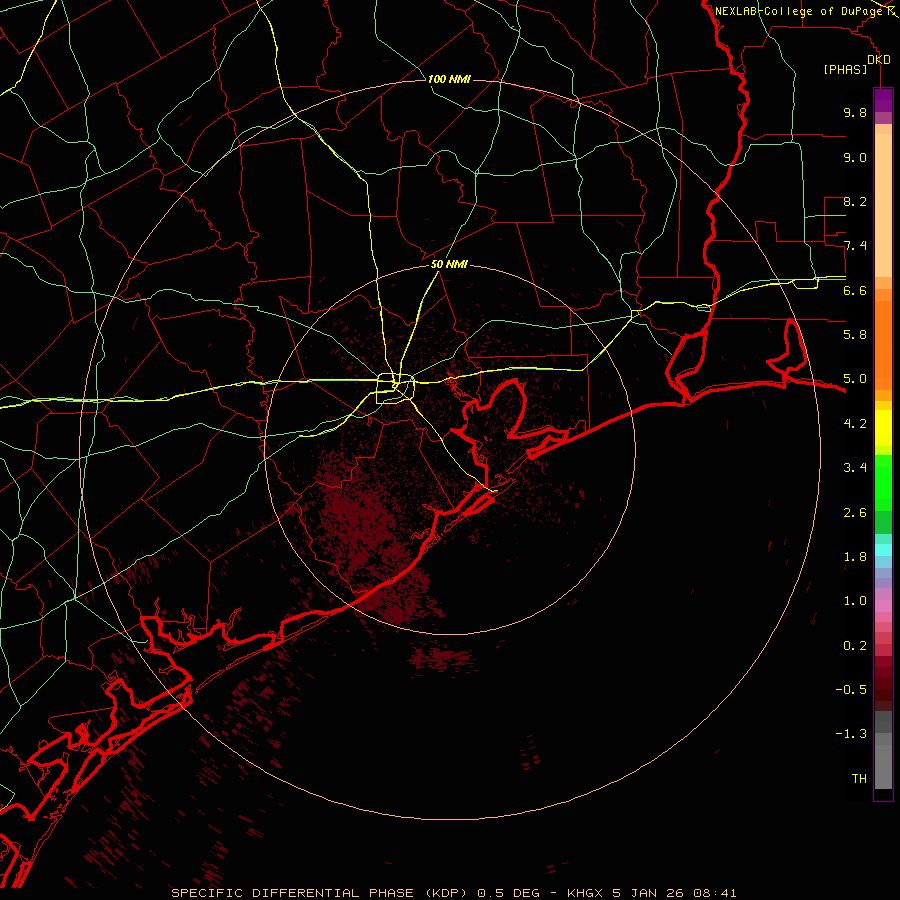Click the 5.8 legend value
The image size is (900, 900).
coord(855,335)
